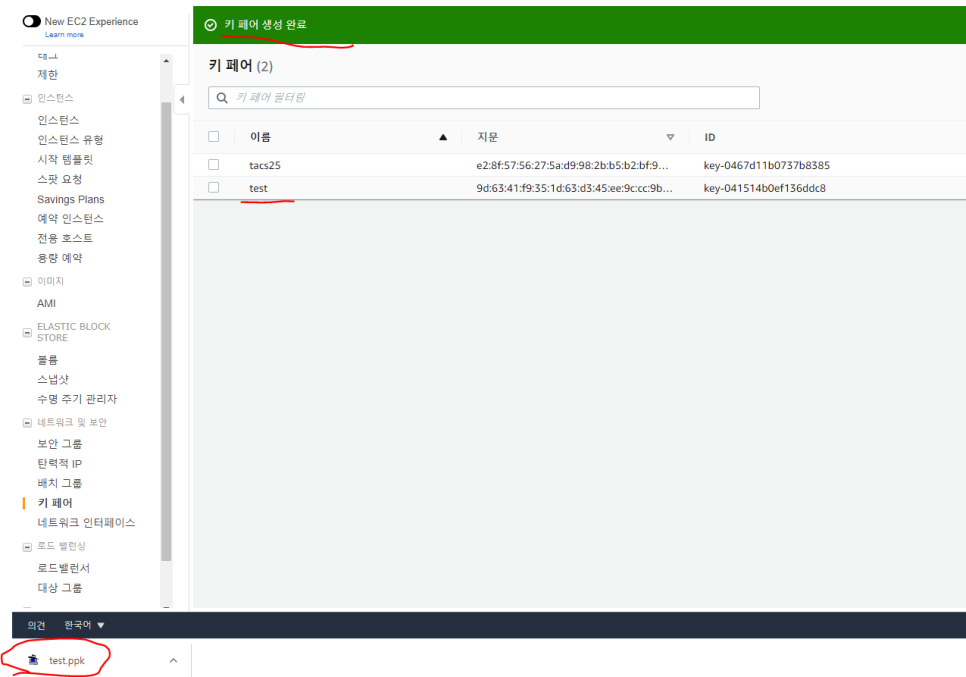Expand the test.ppk download options chevron
966x677 pixels.
click(x=174, y=660)
